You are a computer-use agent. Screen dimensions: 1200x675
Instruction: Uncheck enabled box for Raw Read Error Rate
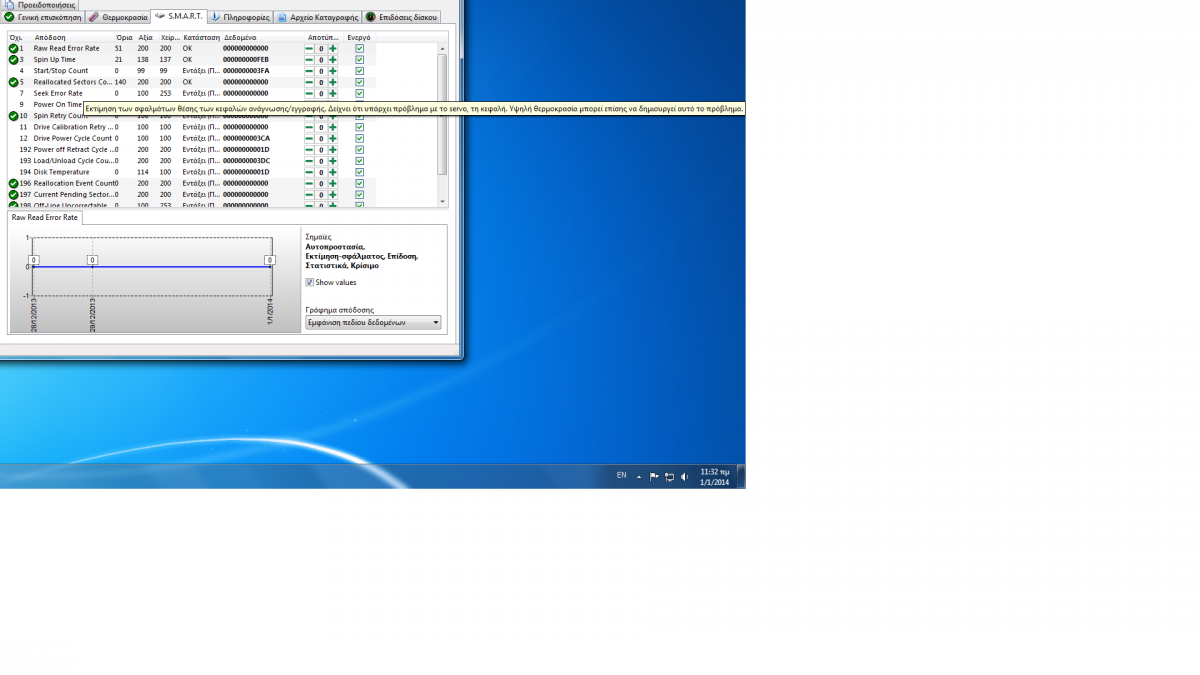click(x=359, y=48)
